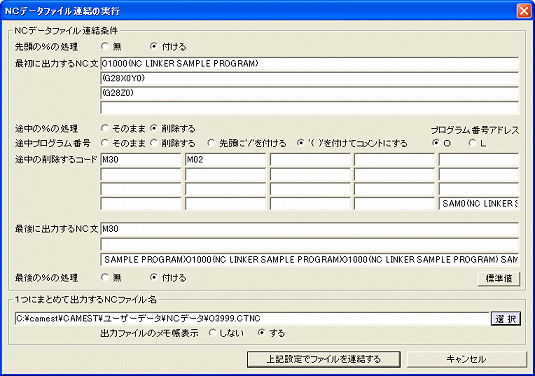The image size is (535, 376).
Task: Click the (G28Z0) input field
Action: [309, 93]
